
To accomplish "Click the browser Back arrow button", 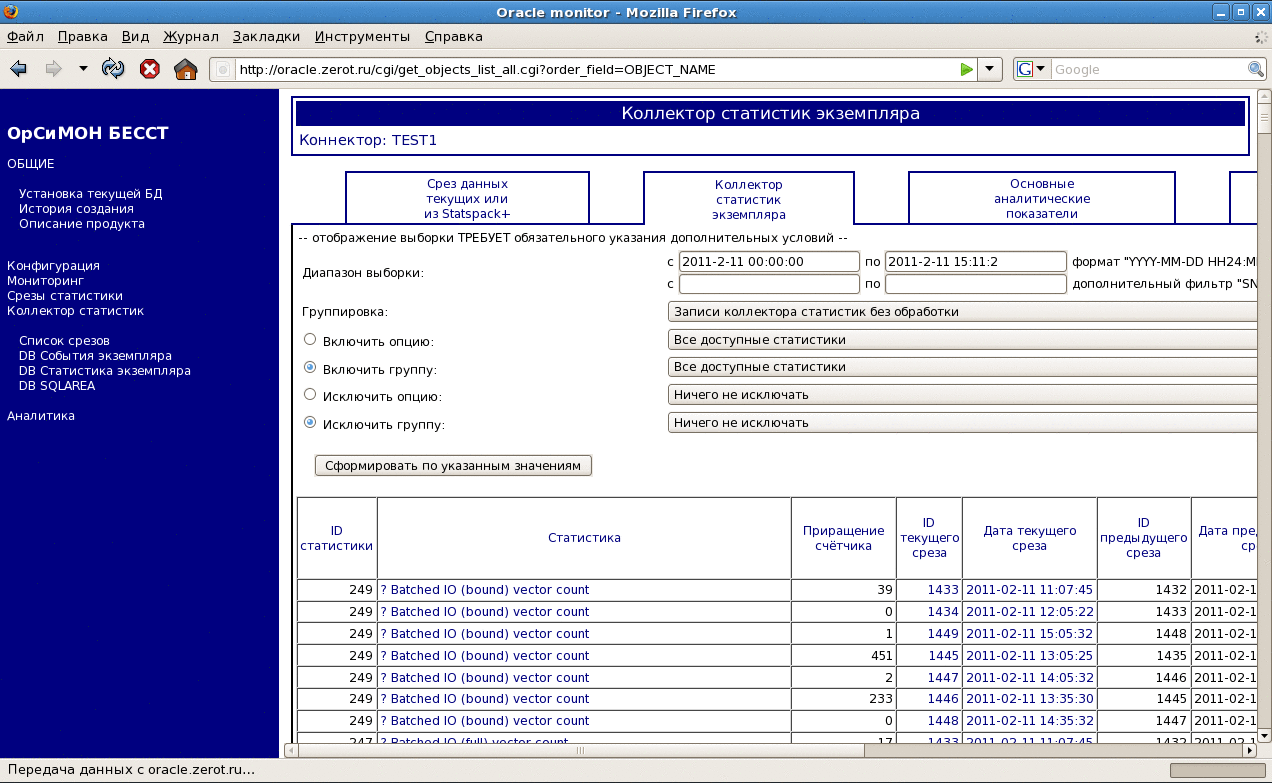I will (x=19, y=69).
